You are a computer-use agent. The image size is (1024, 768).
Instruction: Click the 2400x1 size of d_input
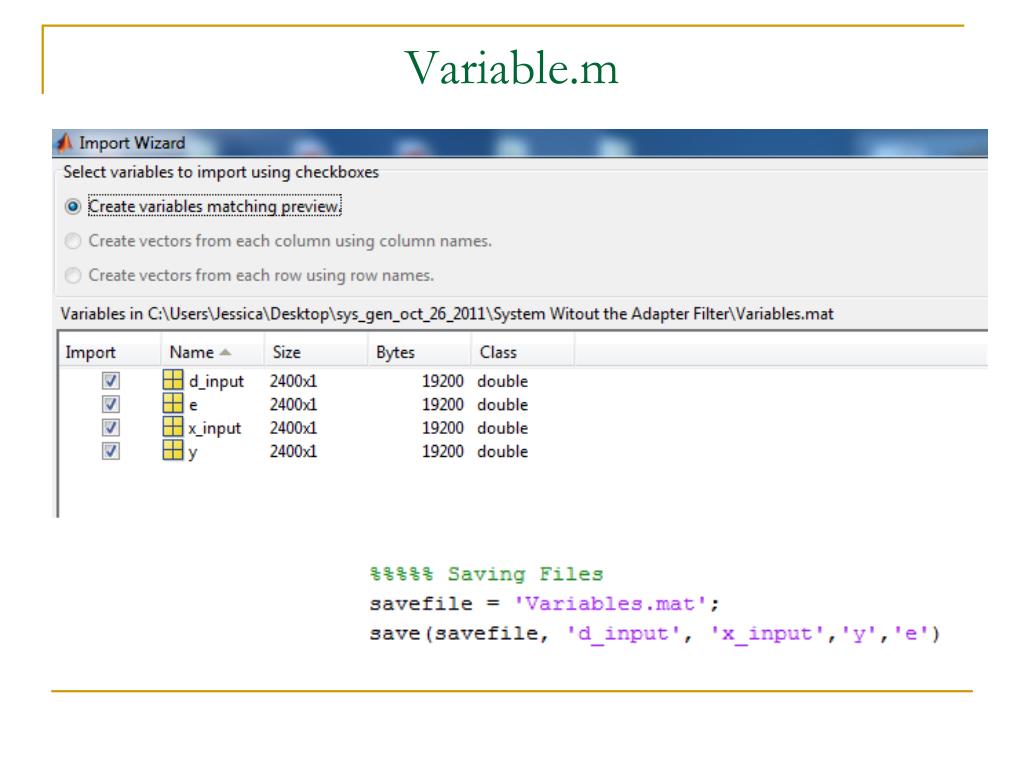pos(293,381)
